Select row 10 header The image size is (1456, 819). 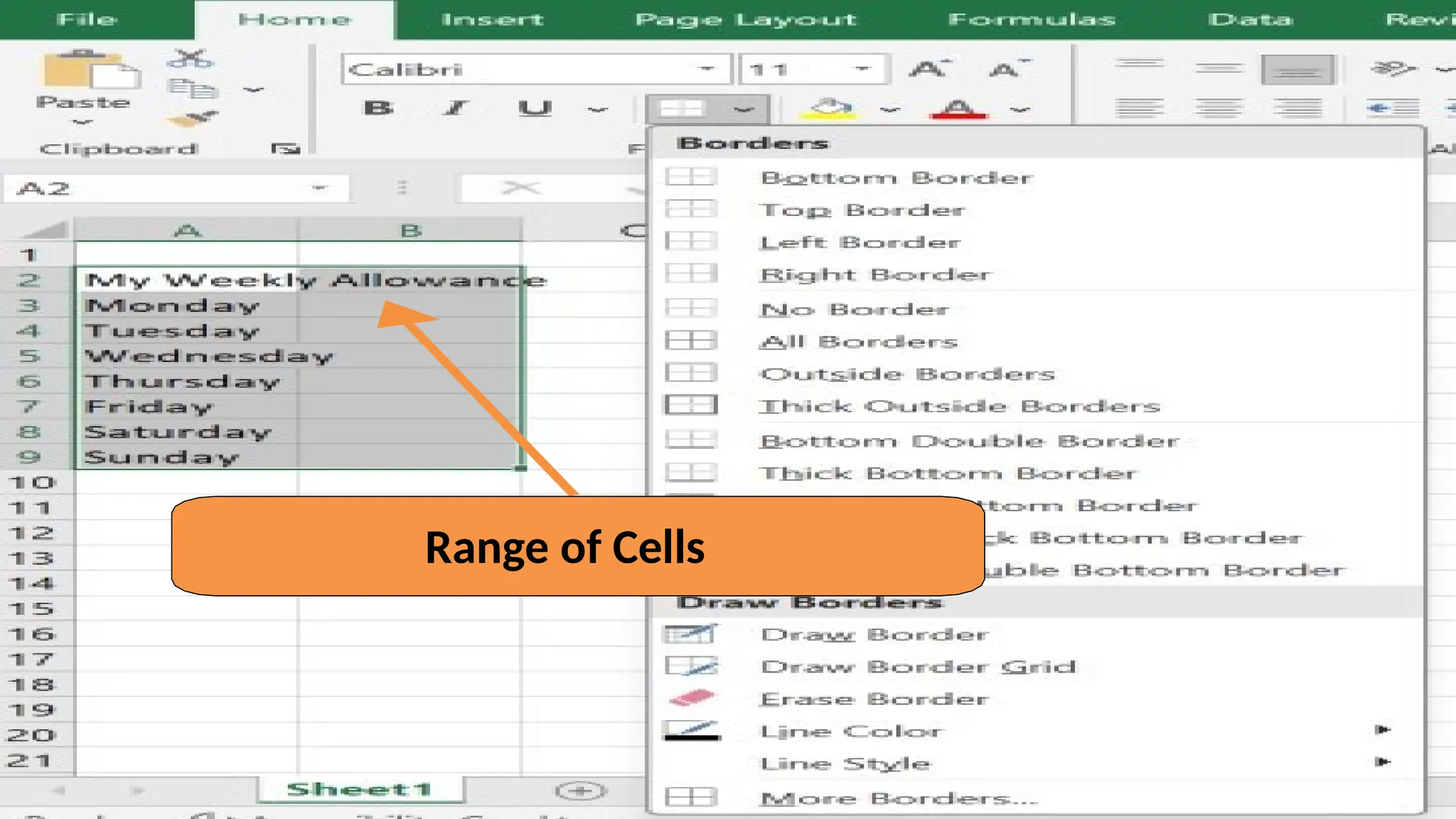tap(32, 482)
